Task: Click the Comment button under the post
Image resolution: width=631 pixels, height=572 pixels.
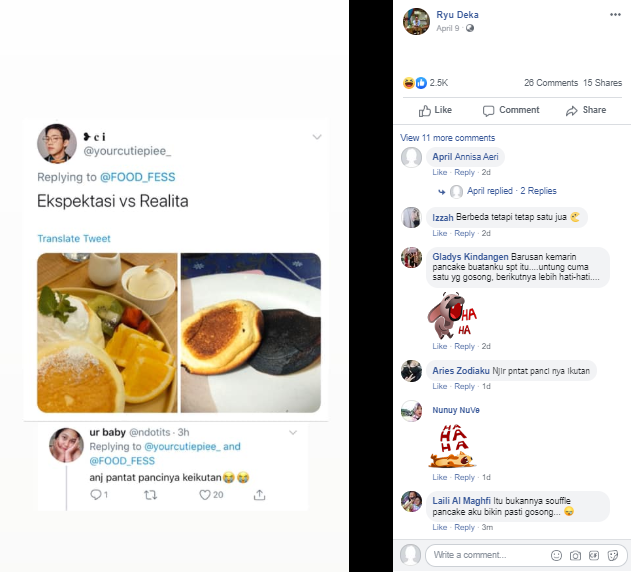Action: [511, 110]
